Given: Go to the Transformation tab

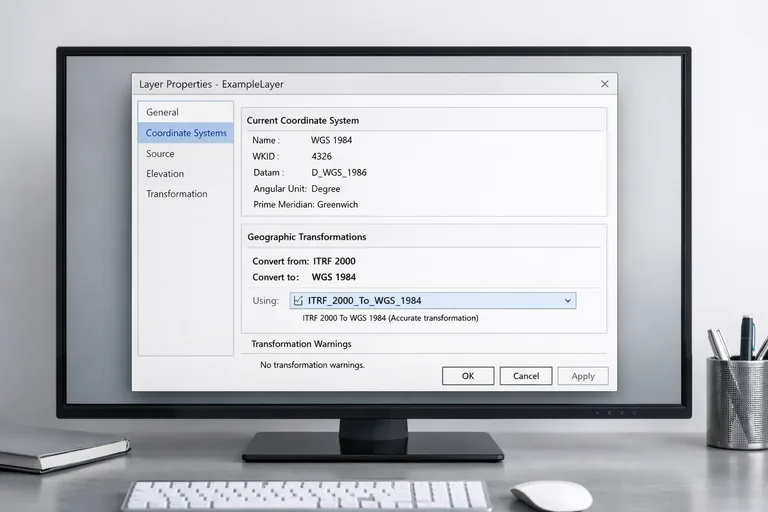Looking at the screenshot, I should tap(186, 194).
